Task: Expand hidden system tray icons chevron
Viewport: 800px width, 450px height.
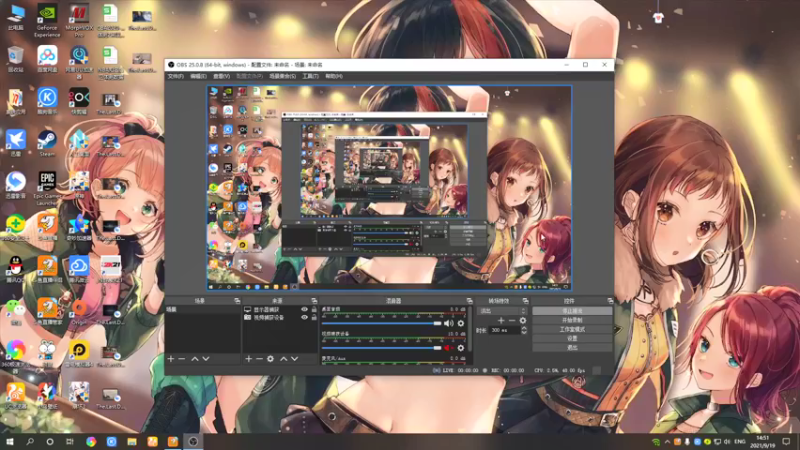Action: click(x=667, y=441)
